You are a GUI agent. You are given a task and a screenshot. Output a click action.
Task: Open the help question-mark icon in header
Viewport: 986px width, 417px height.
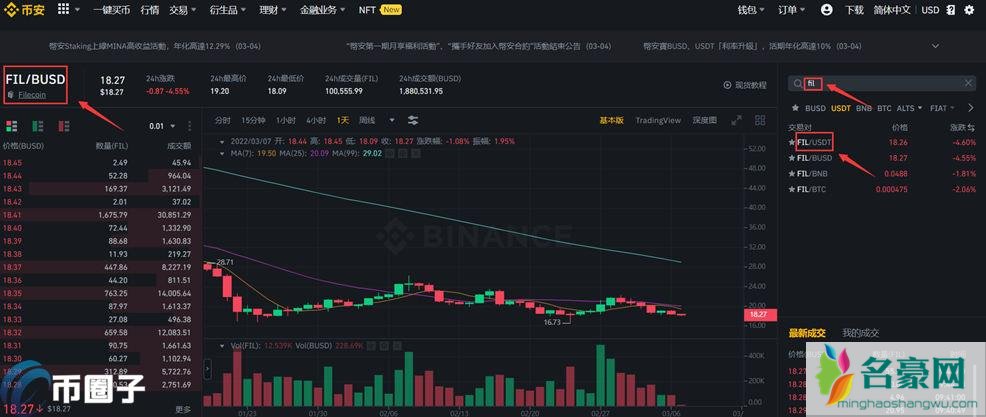(951, 10)
